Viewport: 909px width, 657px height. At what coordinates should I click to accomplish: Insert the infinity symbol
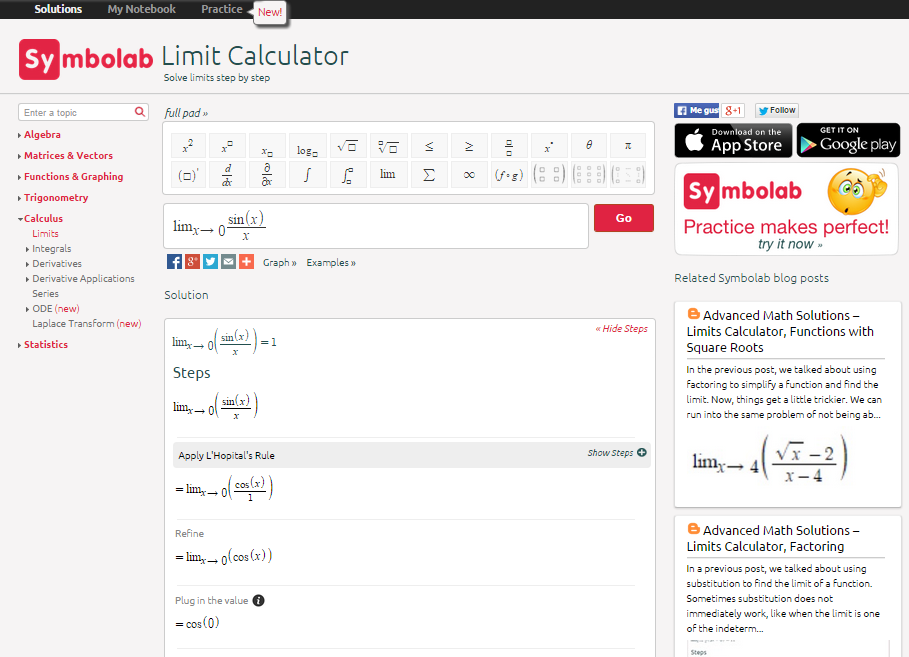tap(468, 174)
